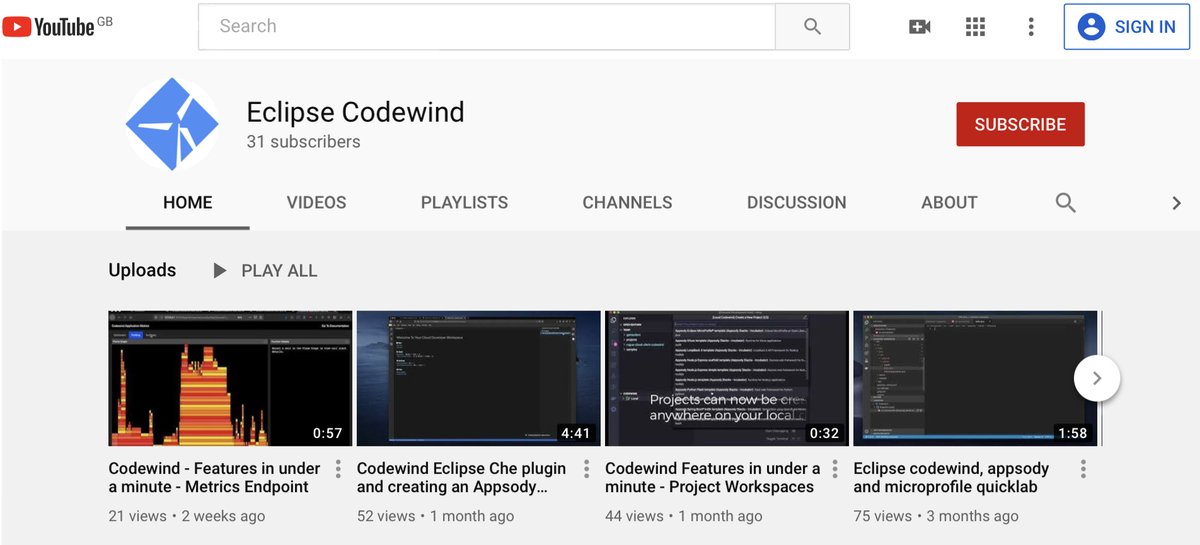
Task: Open options menu for quicklab video
Action: click(1083, 469)
